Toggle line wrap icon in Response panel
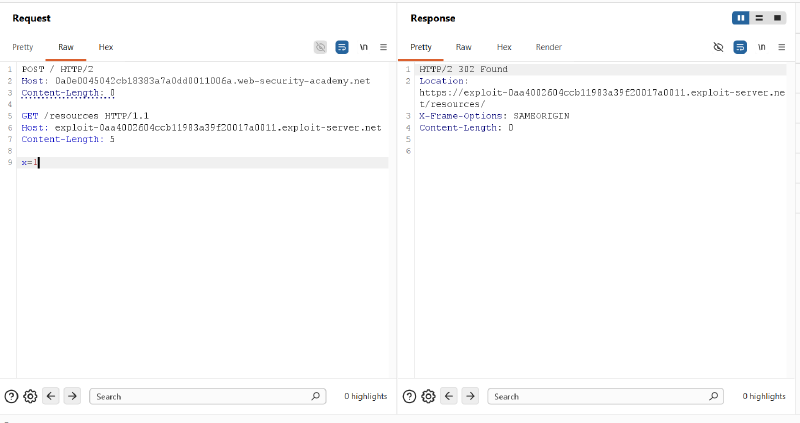Screen dimensions: 800x423 coord(740,47)
